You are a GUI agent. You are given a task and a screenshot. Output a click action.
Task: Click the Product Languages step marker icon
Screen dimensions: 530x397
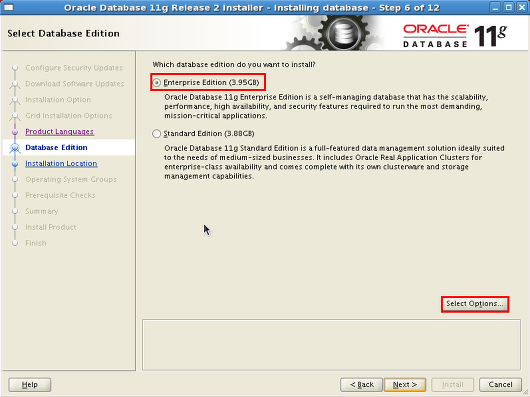coord(15,132)
